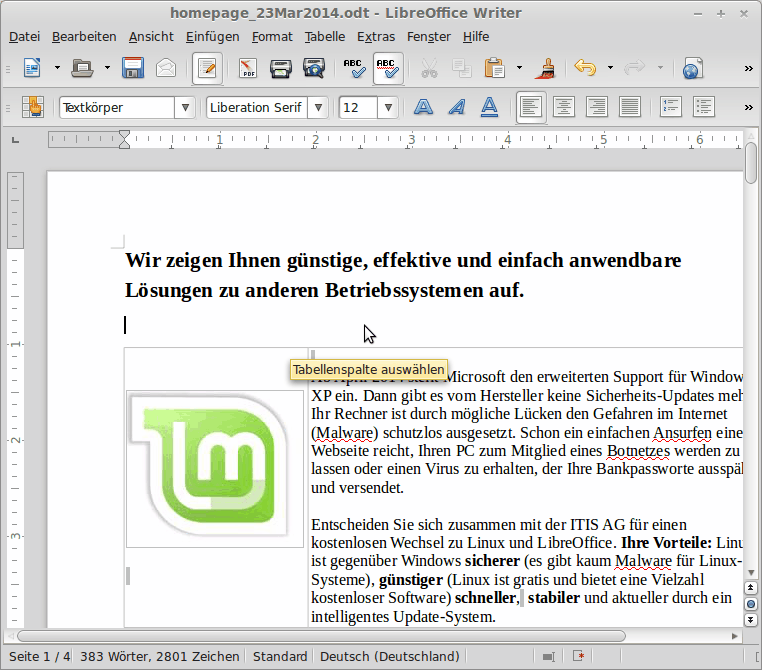Show more formatting toolbar buttons chevron

[x=748, y=107]
